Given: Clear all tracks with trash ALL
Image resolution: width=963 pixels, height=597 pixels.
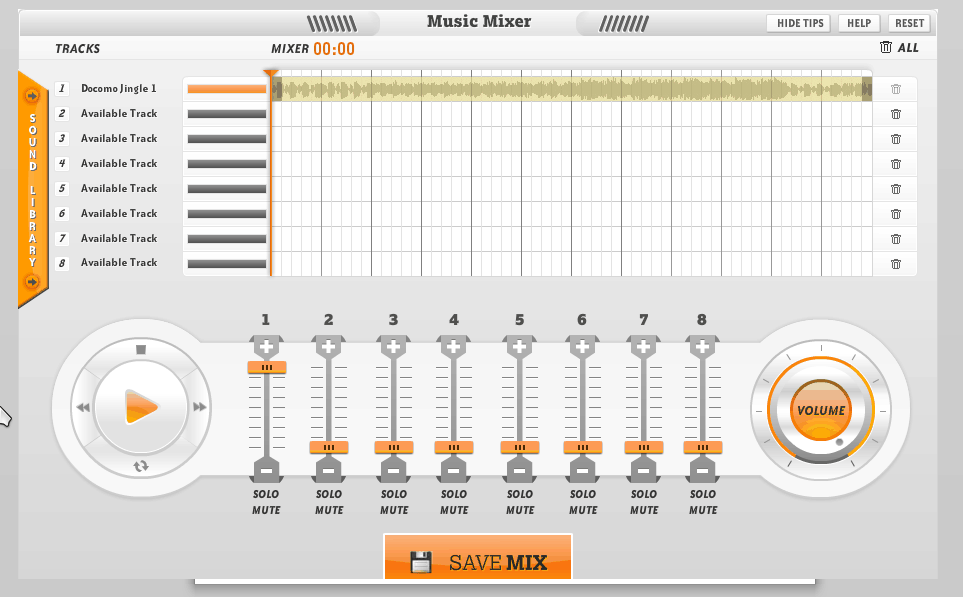Looking at the screenshot, I should [898, 47].
